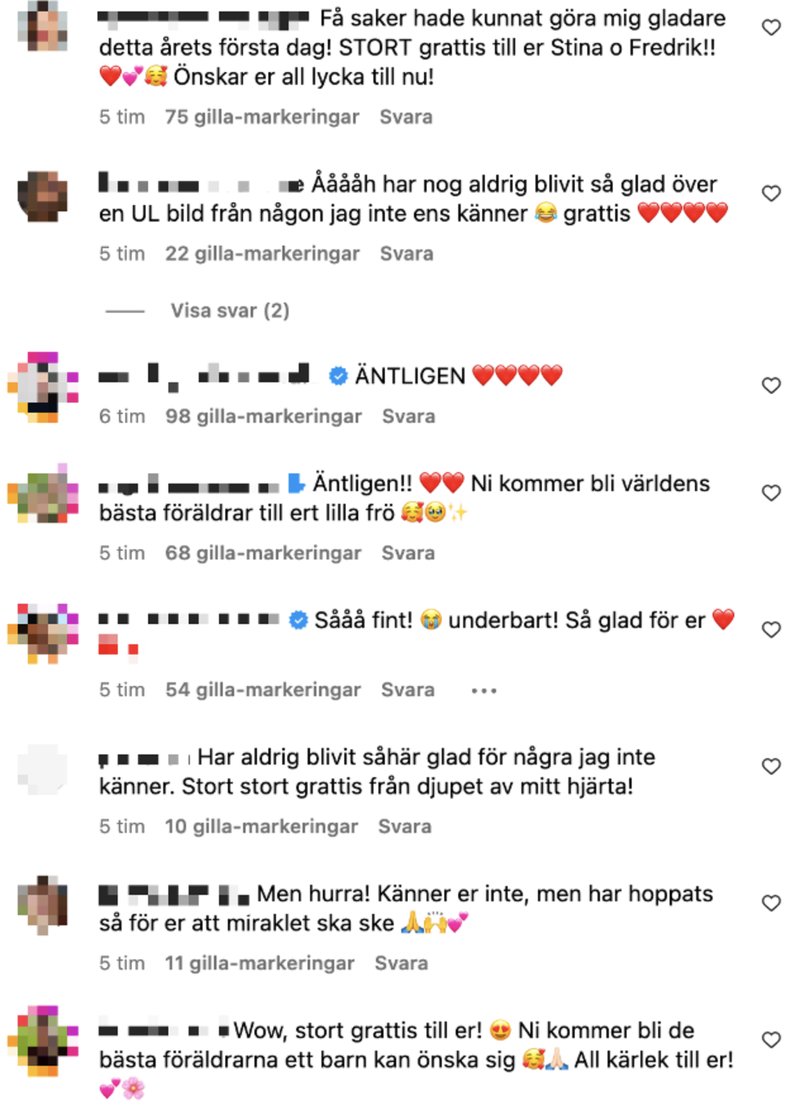This screenshot has height=1112, width=800.
Task: Like the comment starting "Få saker hade kunnat"
Action: coord(771,28)
